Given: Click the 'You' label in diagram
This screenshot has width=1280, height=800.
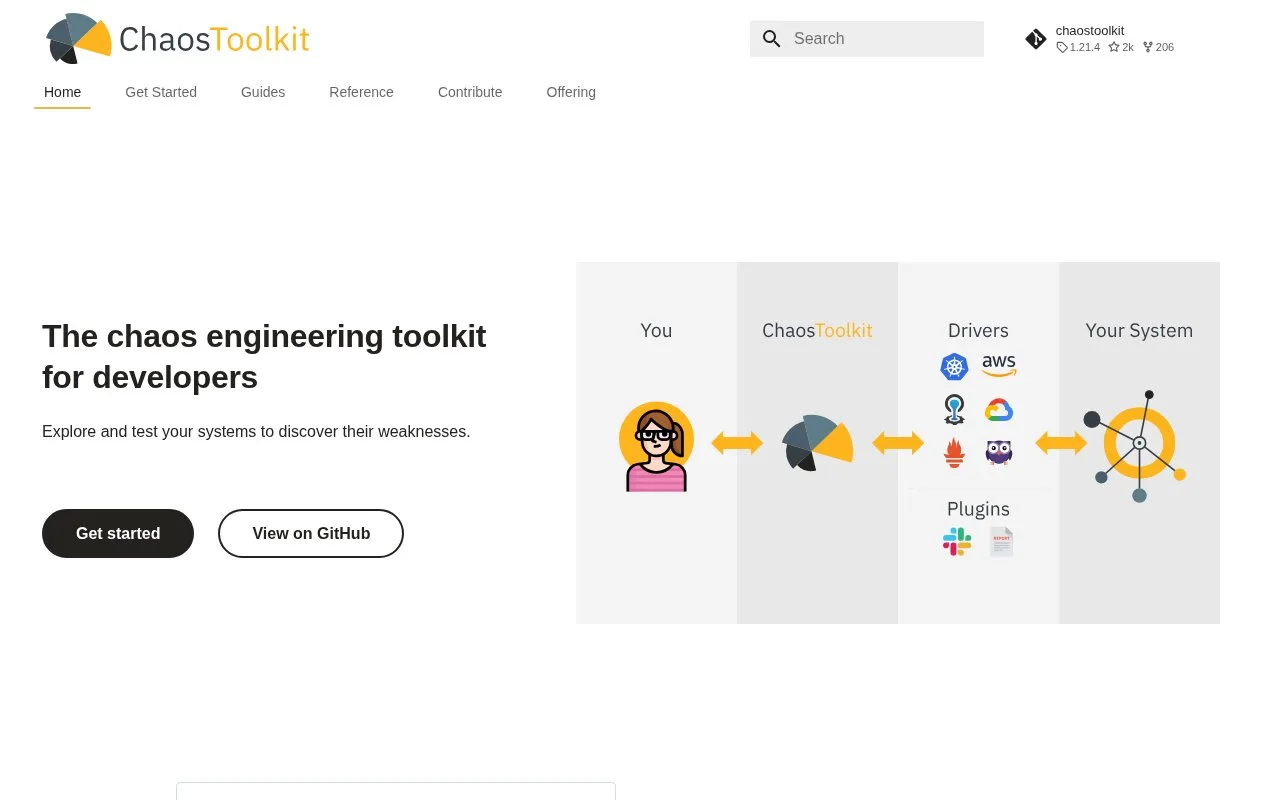Looking at the screenshot, I should click(656, 330).
